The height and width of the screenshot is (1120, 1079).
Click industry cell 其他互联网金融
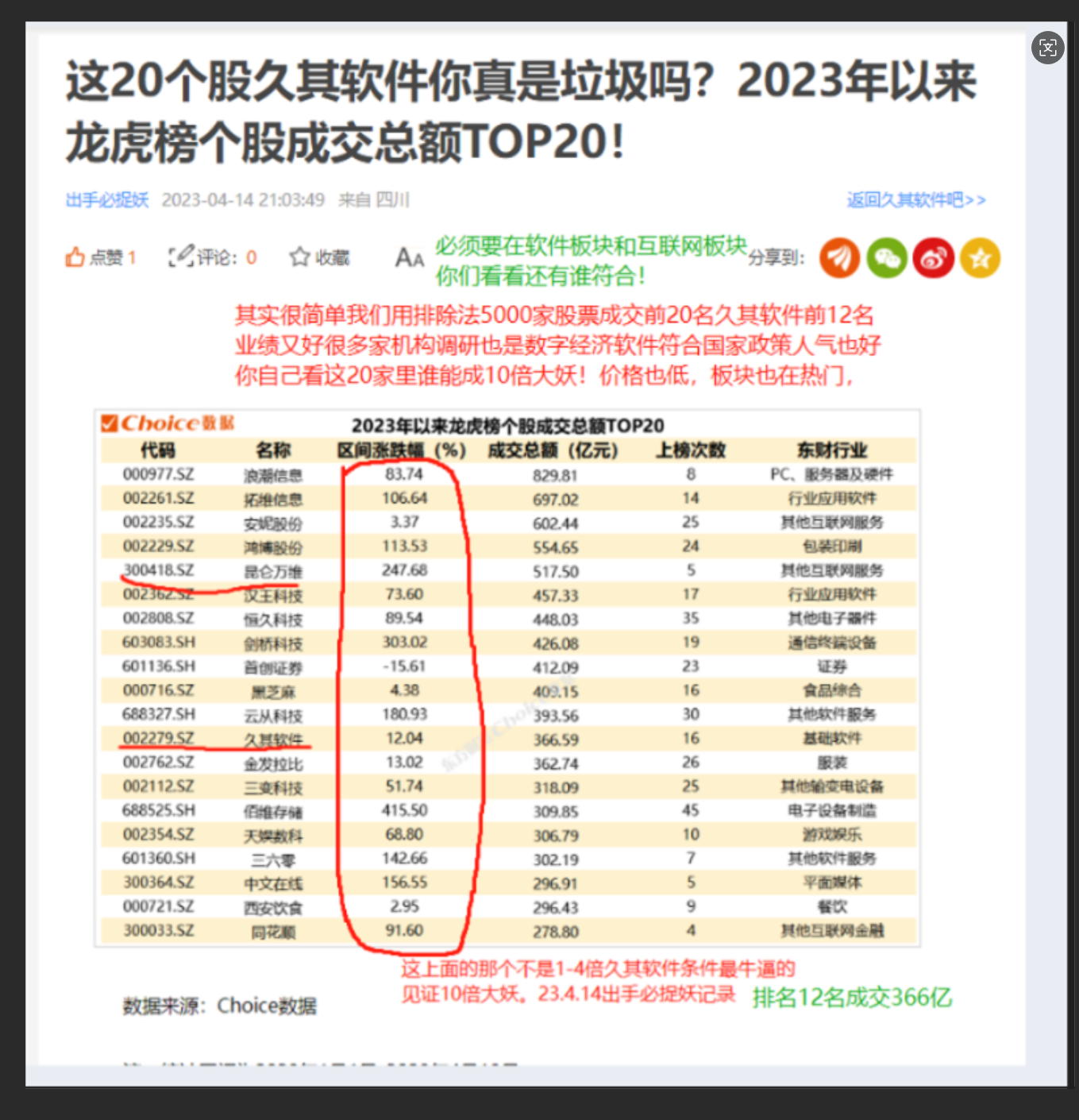831,930
